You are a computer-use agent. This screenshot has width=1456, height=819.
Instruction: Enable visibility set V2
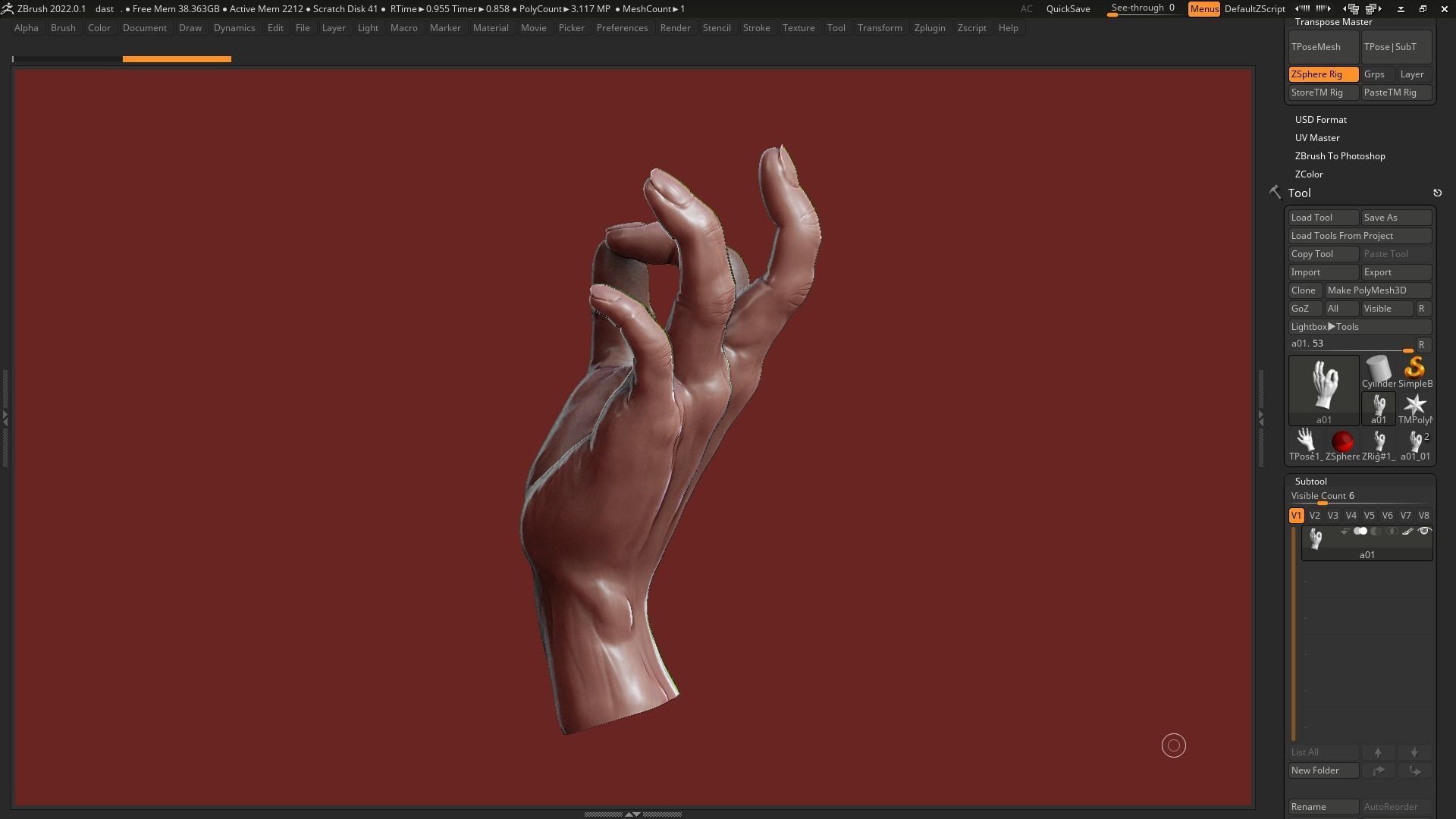[x=1314, y=516]
